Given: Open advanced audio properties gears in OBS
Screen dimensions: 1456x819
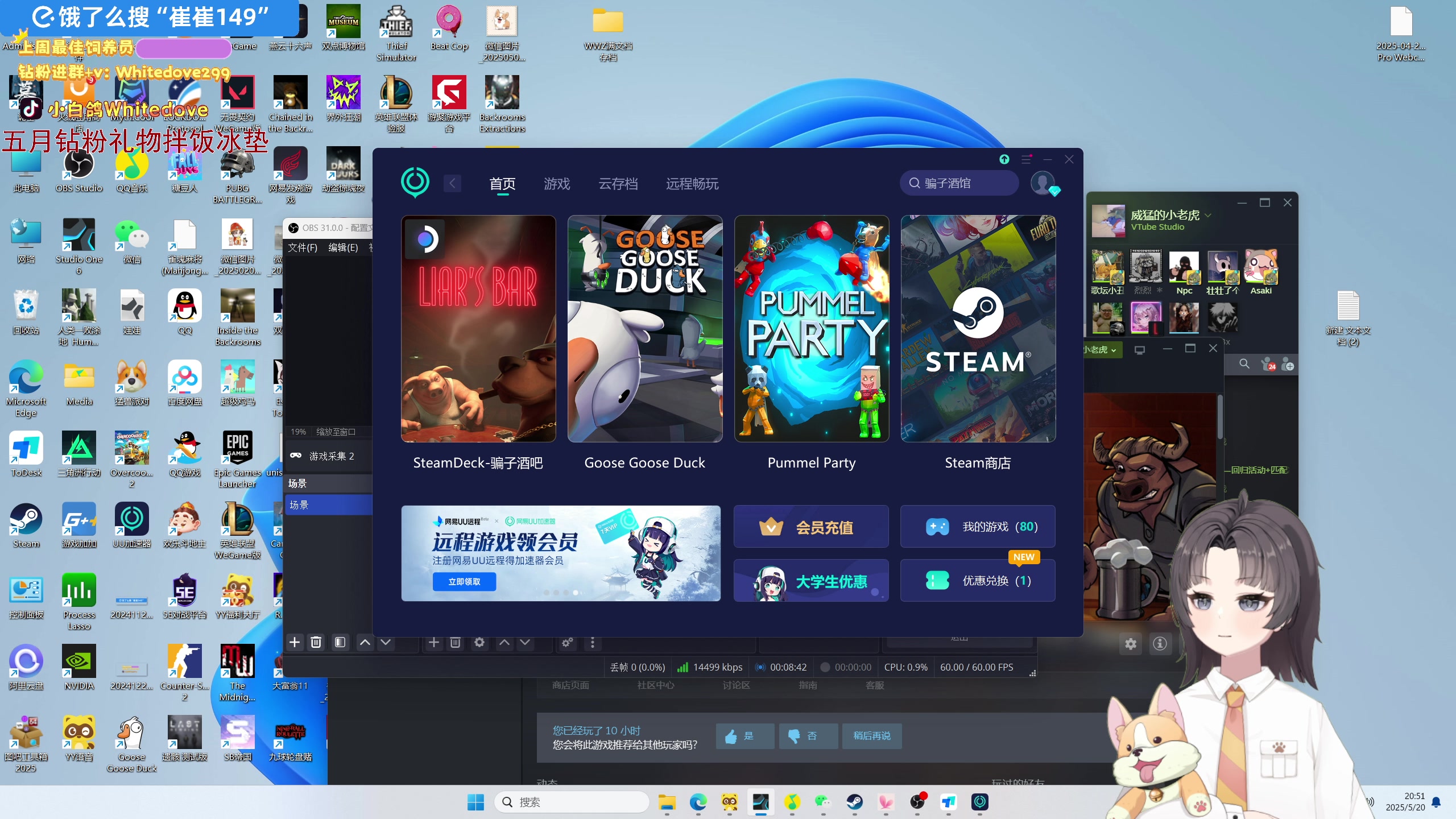Looking at the screenshot, I should [567, 642].
